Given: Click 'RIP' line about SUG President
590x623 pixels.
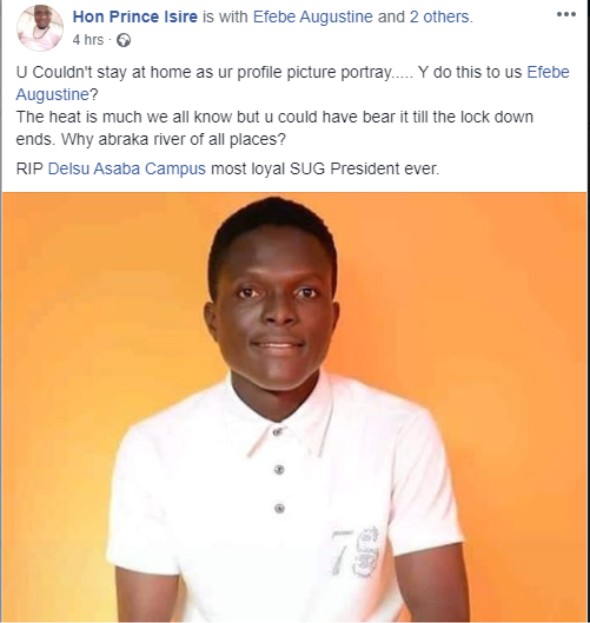Looking at the screenshot, I should click(x=228, y=169).
